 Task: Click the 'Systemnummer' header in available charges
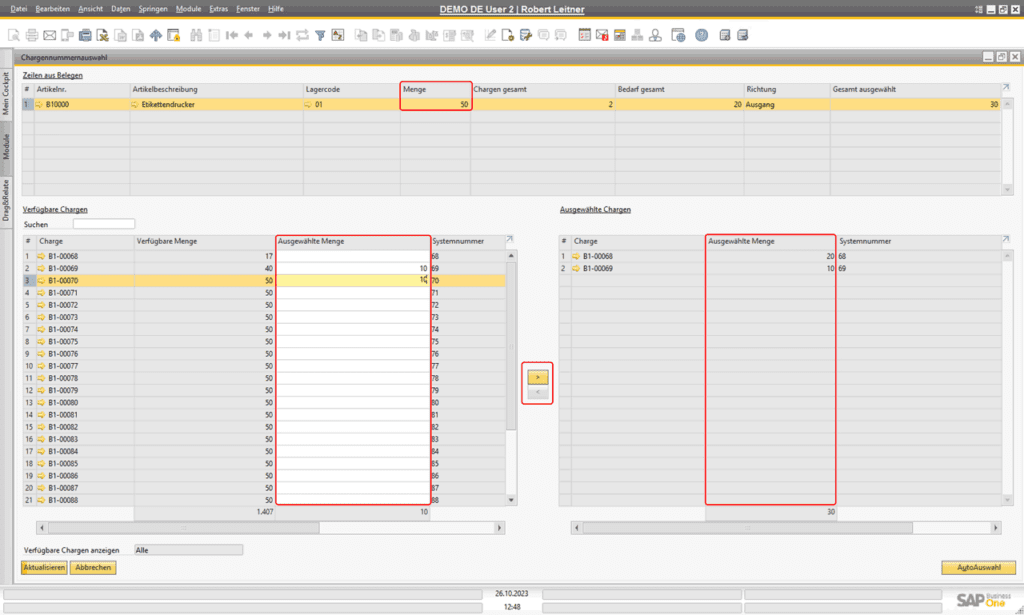[x=468, y=242]
